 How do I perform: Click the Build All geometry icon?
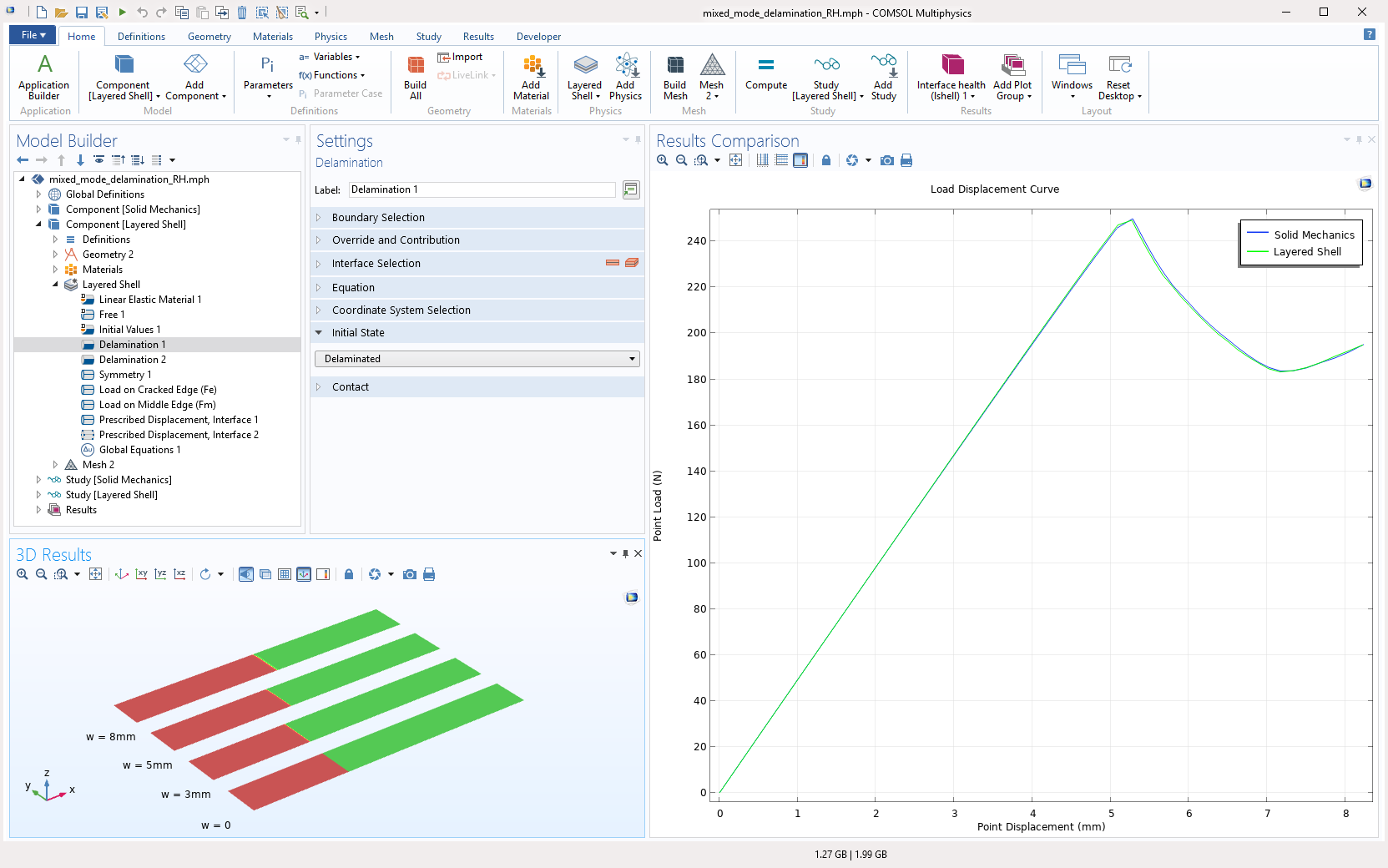coord(415,67)
